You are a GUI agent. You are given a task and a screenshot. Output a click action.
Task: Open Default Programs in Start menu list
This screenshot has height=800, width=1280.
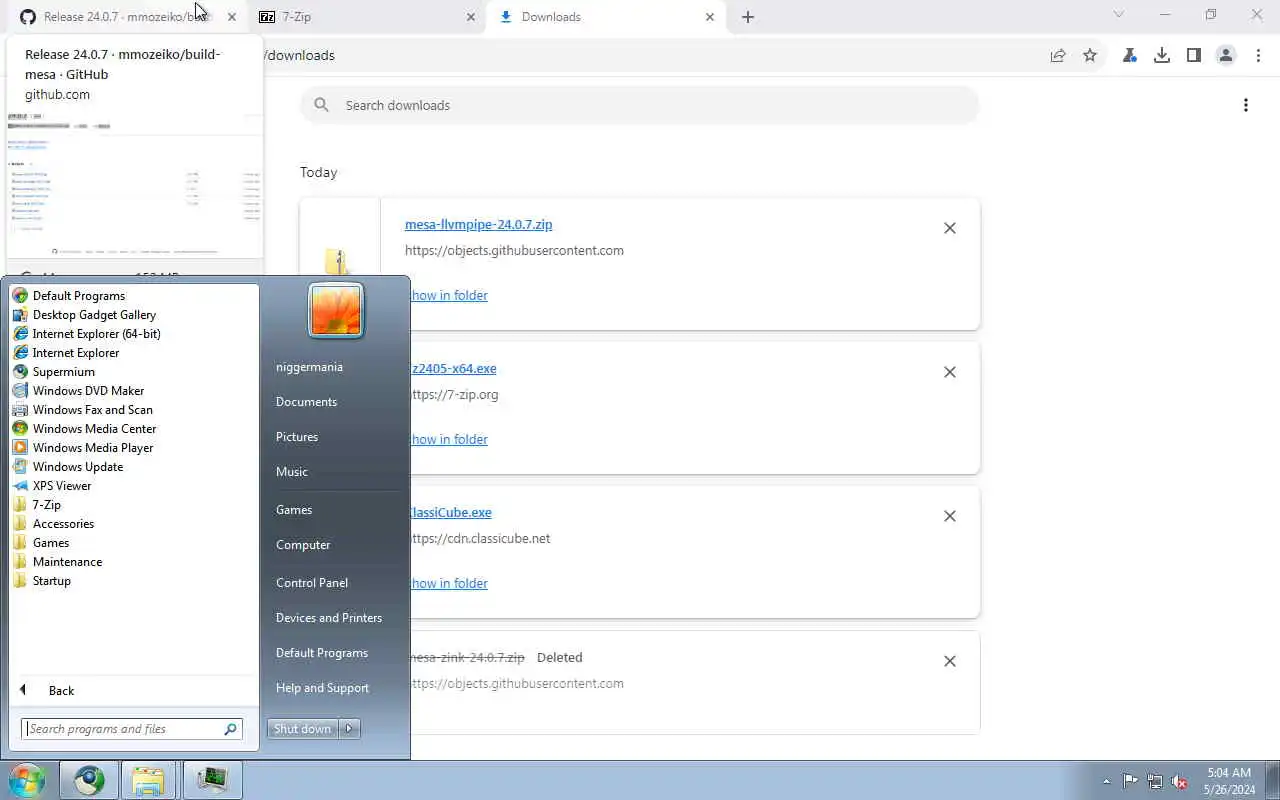(x=79, y=296)
